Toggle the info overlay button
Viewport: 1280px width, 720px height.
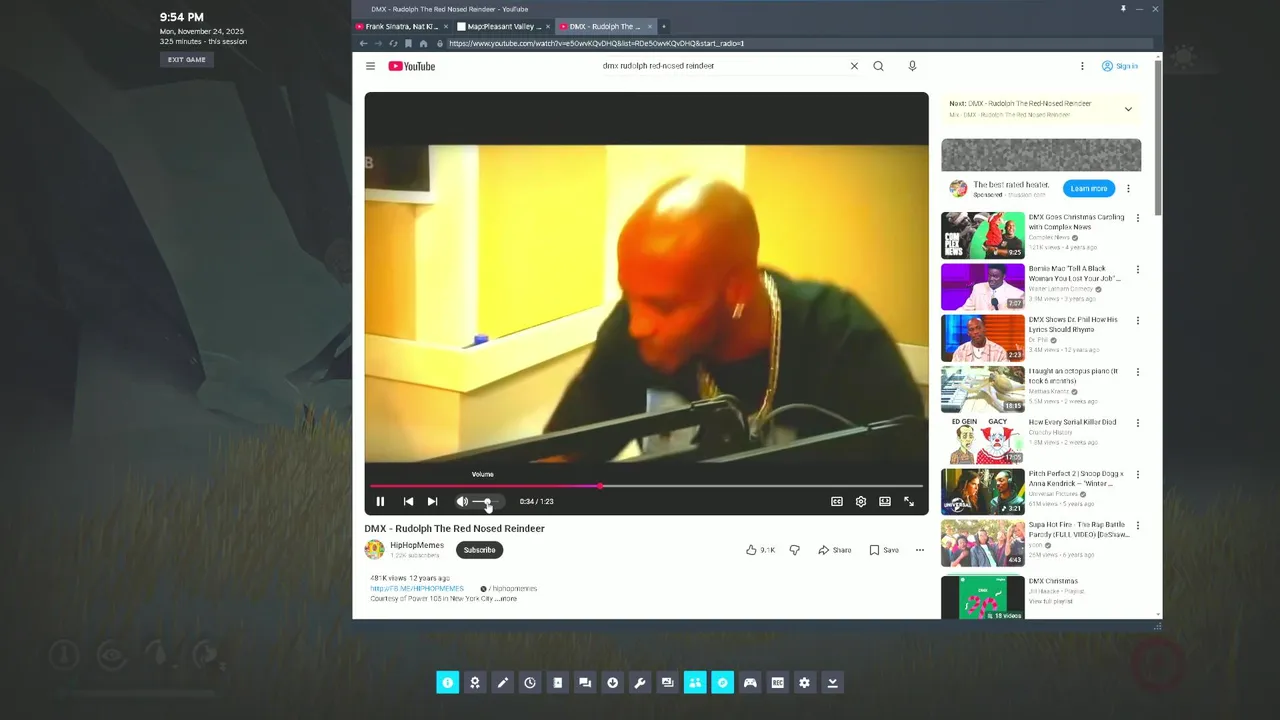coord(447,683)
